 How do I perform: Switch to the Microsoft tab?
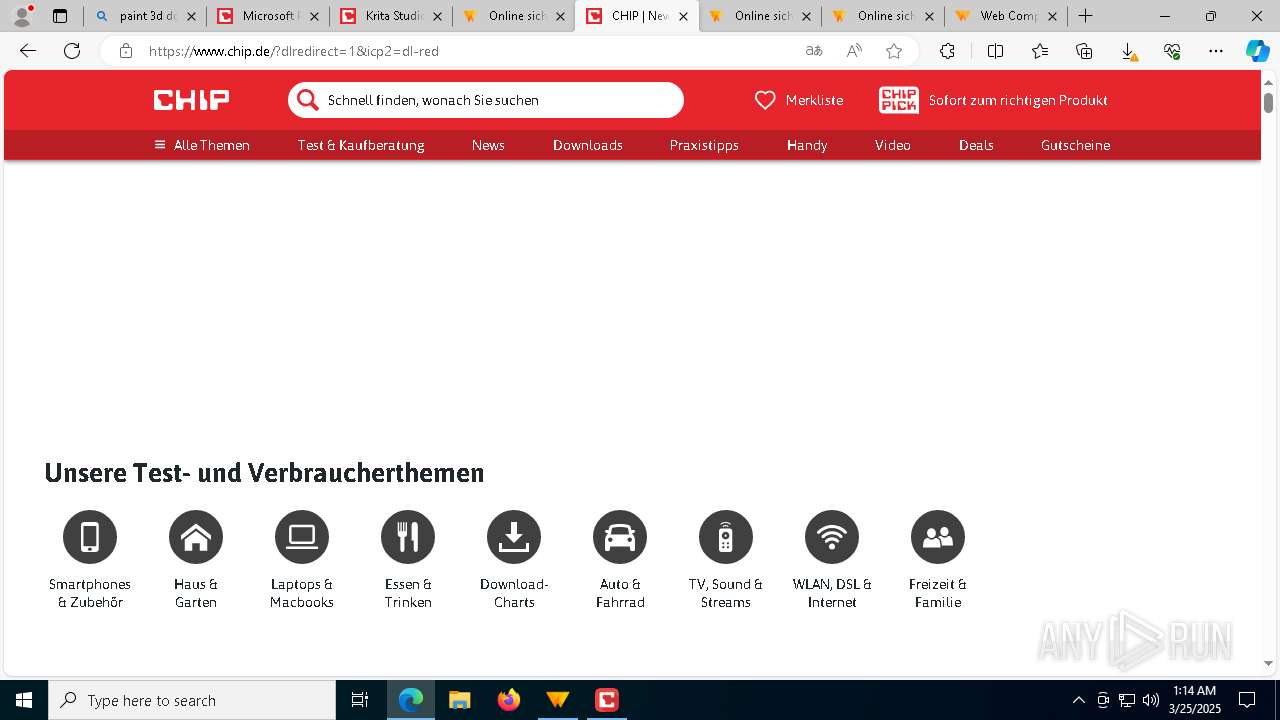[269, 16]
